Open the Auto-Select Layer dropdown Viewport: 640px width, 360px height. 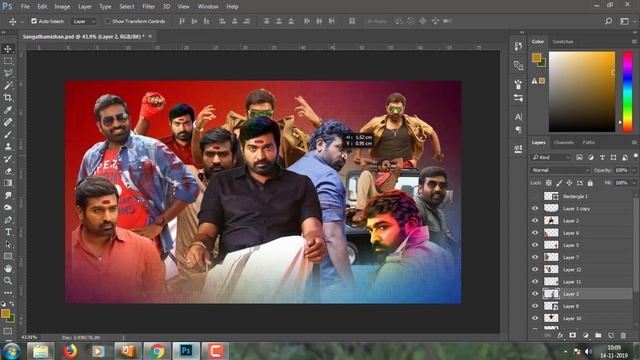84,21
